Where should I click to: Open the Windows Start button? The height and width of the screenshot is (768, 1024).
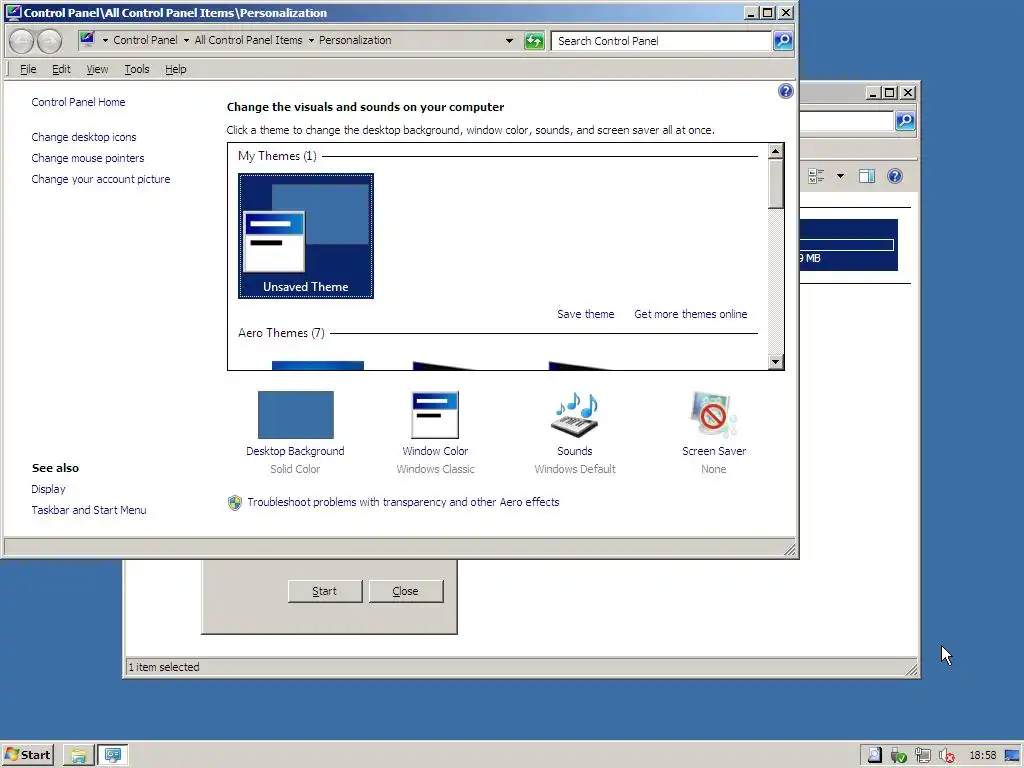[x=27, y=755]
